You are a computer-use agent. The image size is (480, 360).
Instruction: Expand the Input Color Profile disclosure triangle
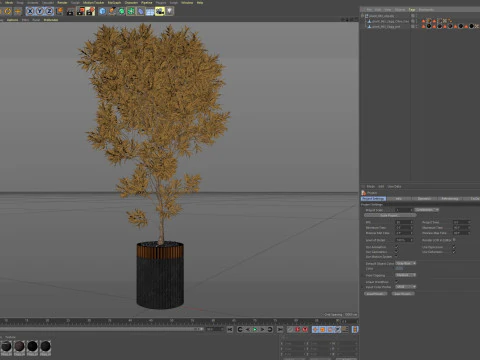[363, 287]
